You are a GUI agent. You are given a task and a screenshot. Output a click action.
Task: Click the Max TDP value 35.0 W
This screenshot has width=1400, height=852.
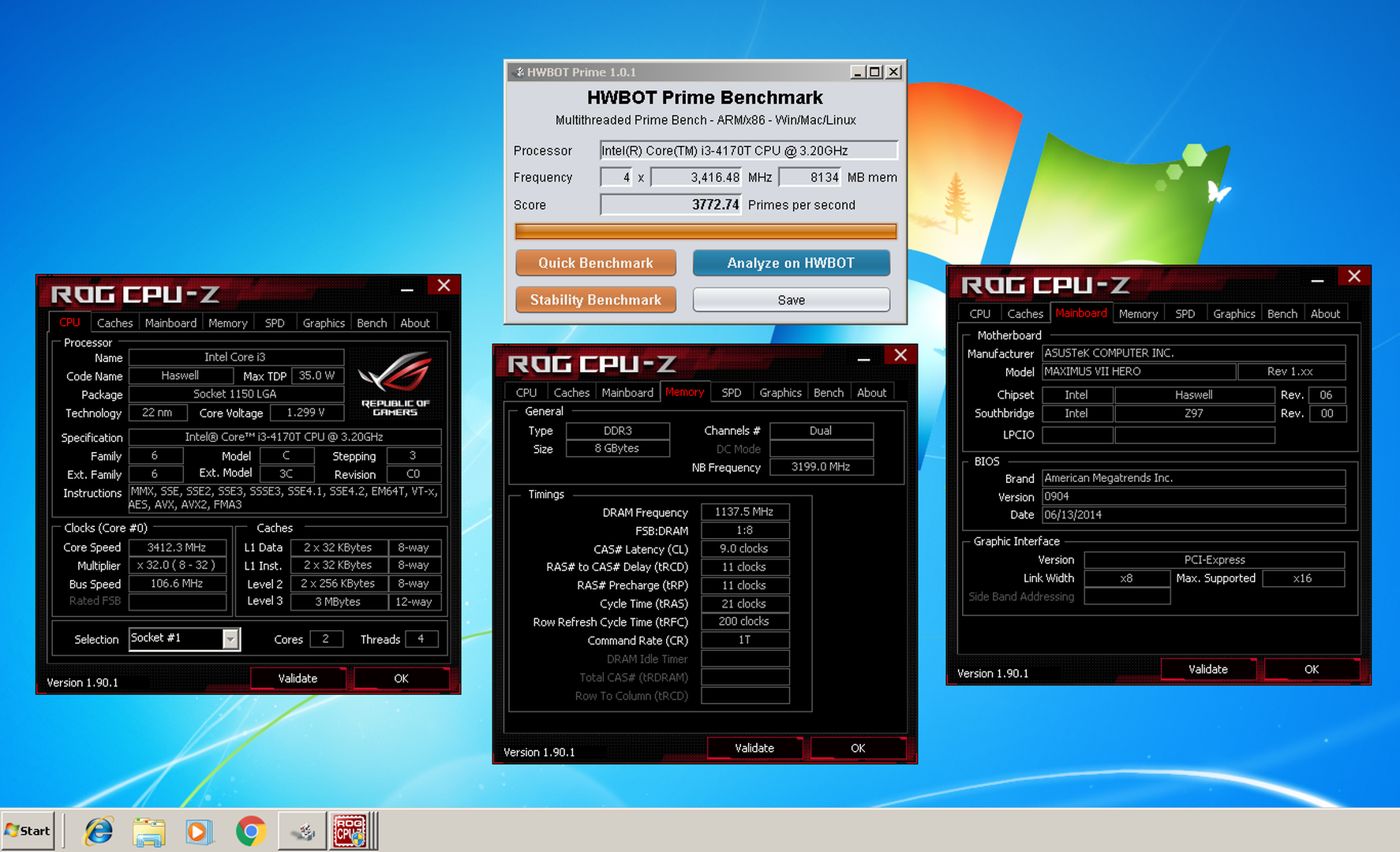click(317, 376)
